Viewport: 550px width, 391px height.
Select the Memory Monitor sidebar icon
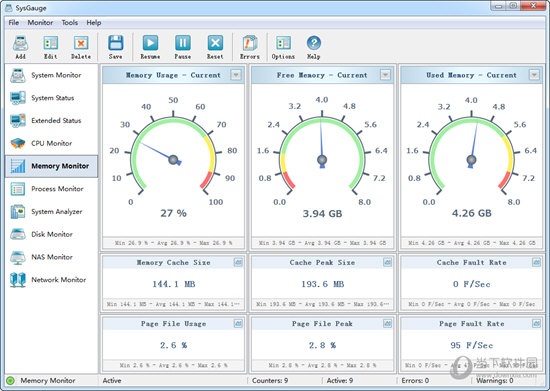point(18,166)
